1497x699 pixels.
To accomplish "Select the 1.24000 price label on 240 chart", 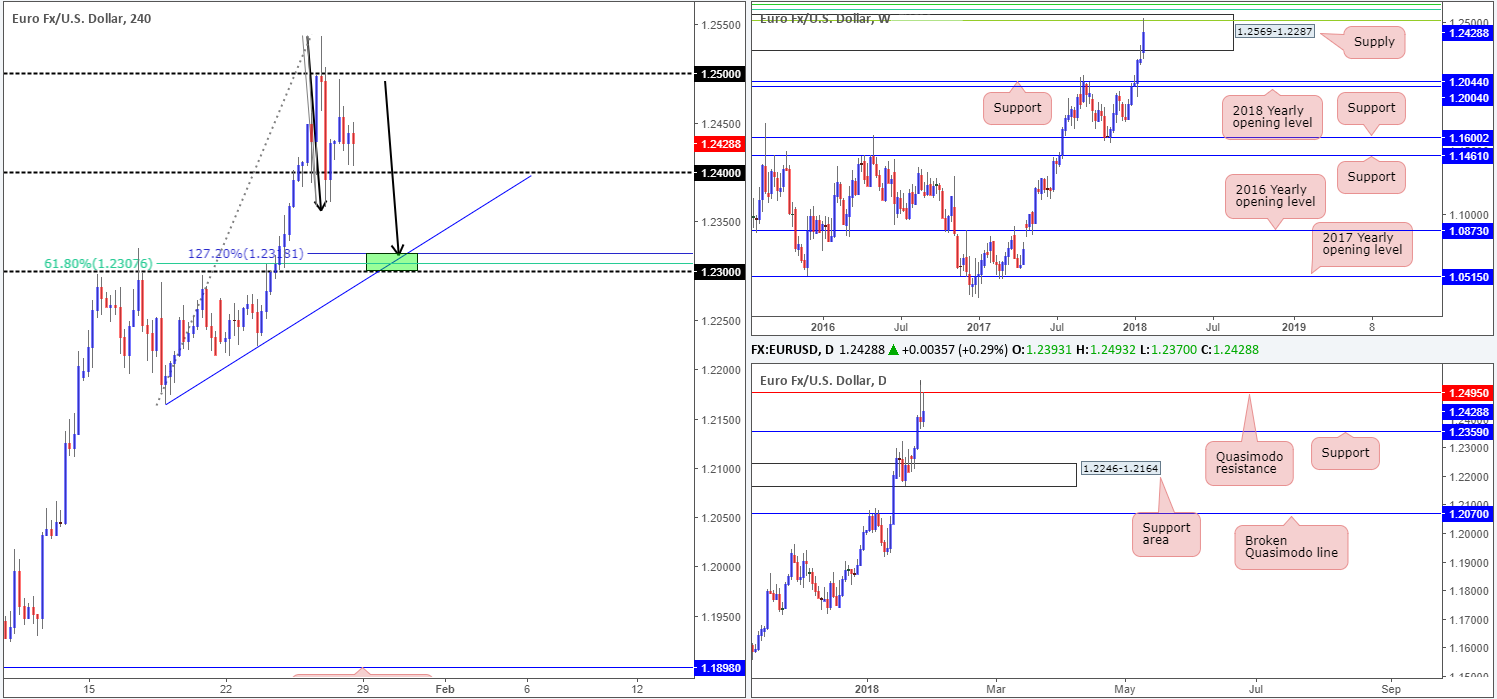I will [x=721, y=173].
